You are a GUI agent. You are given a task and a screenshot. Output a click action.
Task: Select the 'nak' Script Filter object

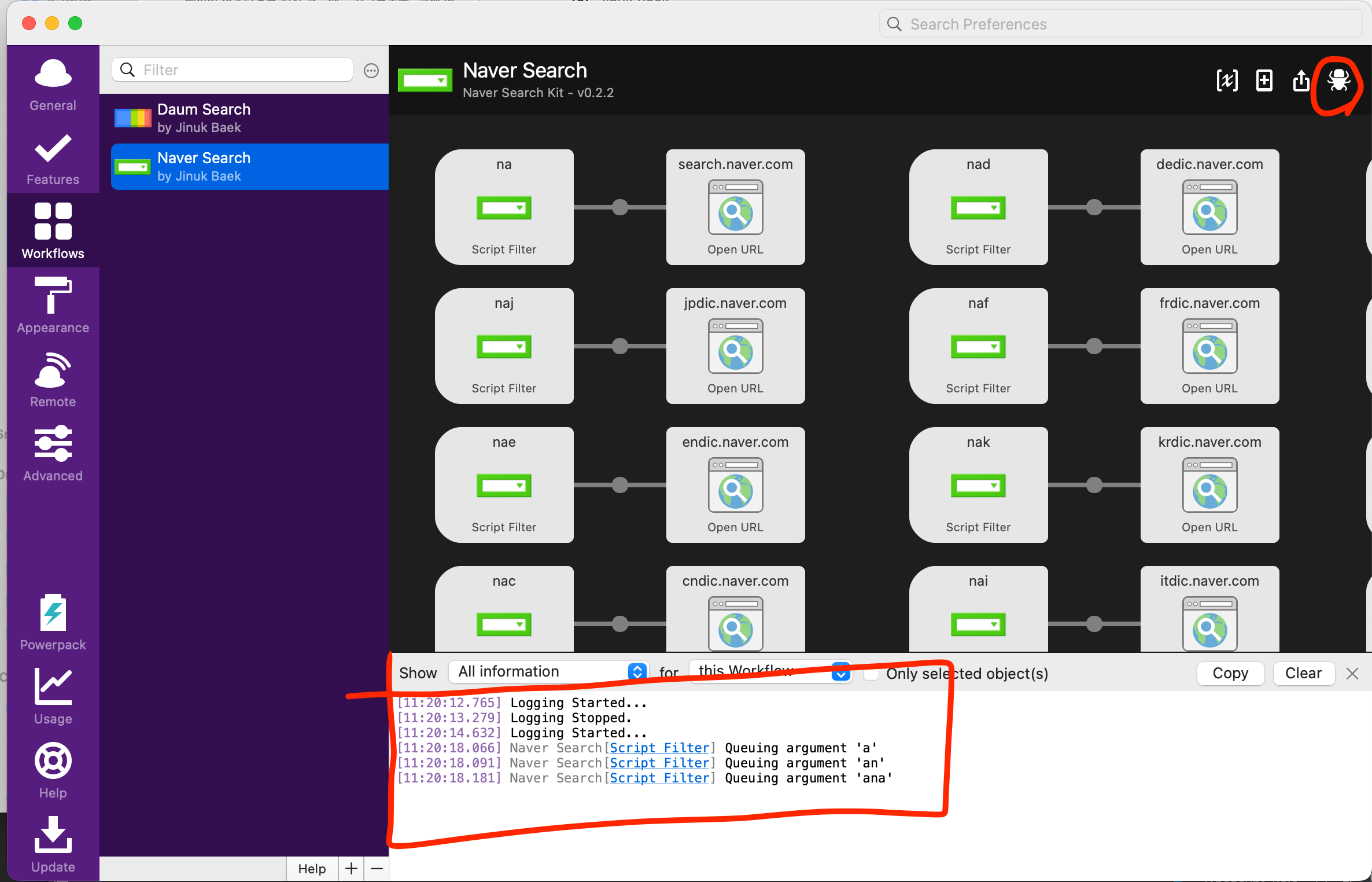coord(979,485)
